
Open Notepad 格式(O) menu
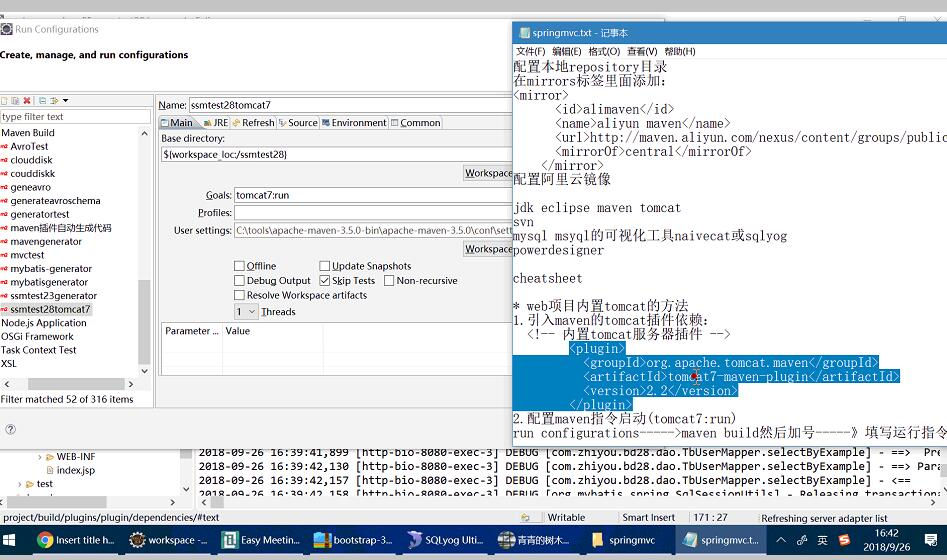pyautogui.click(x=604, y=51)
